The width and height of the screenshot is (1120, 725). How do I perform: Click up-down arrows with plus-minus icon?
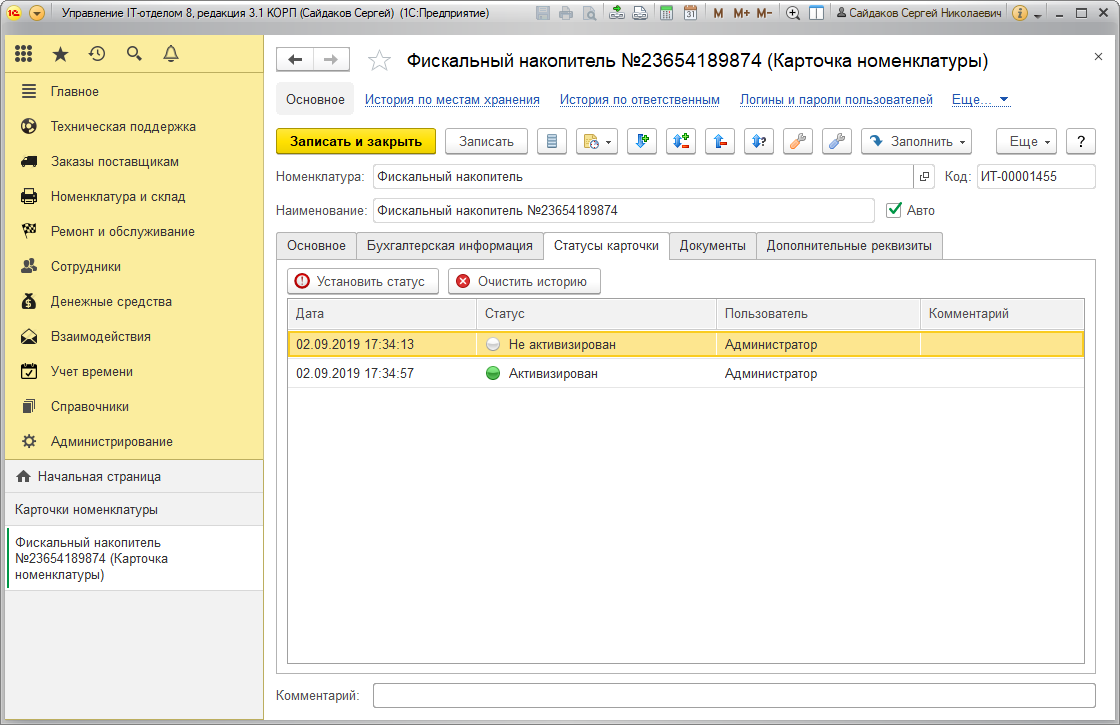(681, 141)
